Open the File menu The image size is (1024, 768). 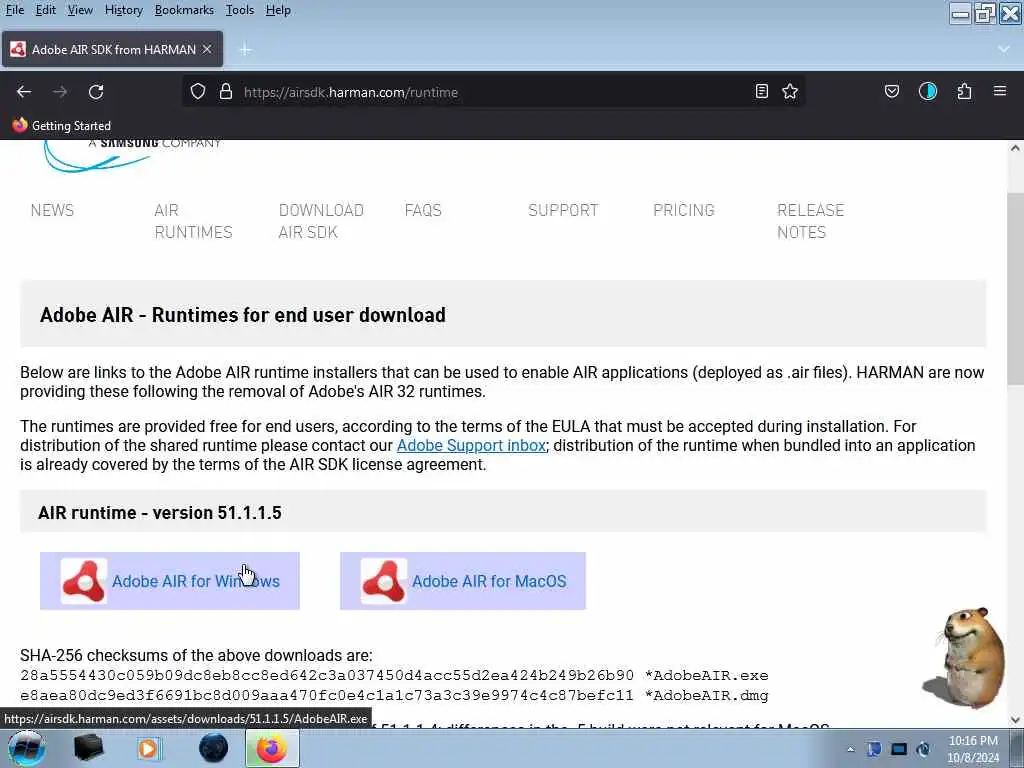click(x=14, y=10)
